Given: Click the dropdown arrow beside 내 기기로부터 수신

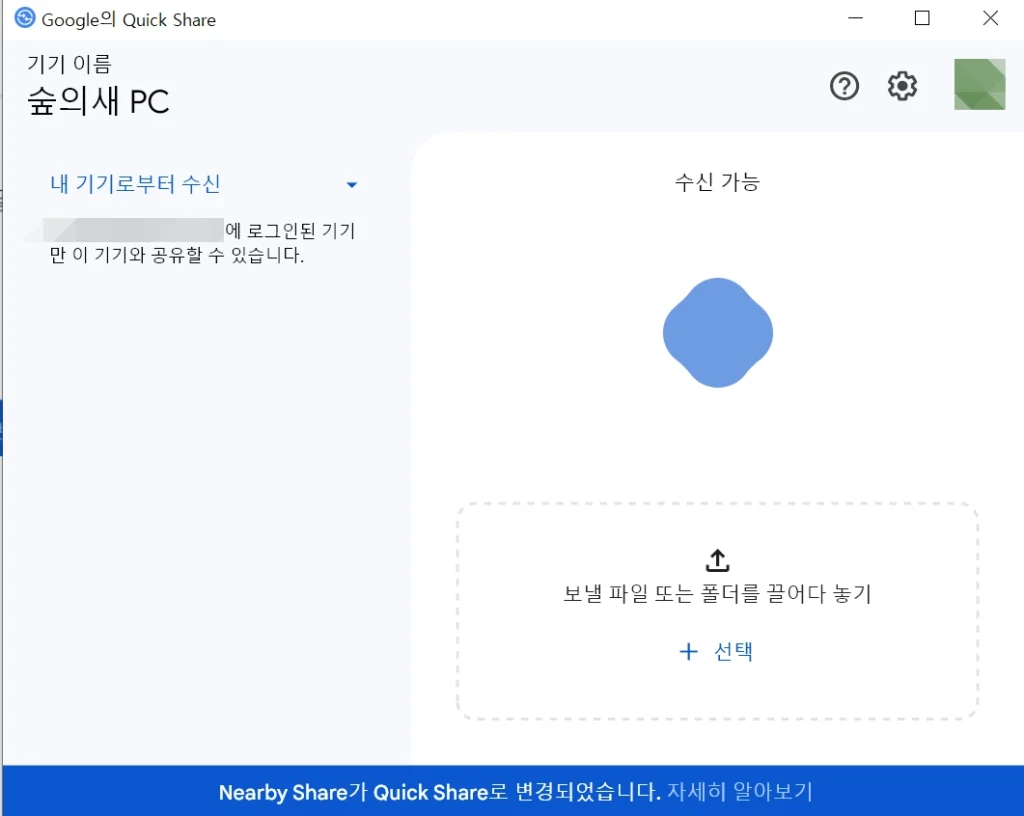Looking at the screenshot, I should (x=351, y=185).
